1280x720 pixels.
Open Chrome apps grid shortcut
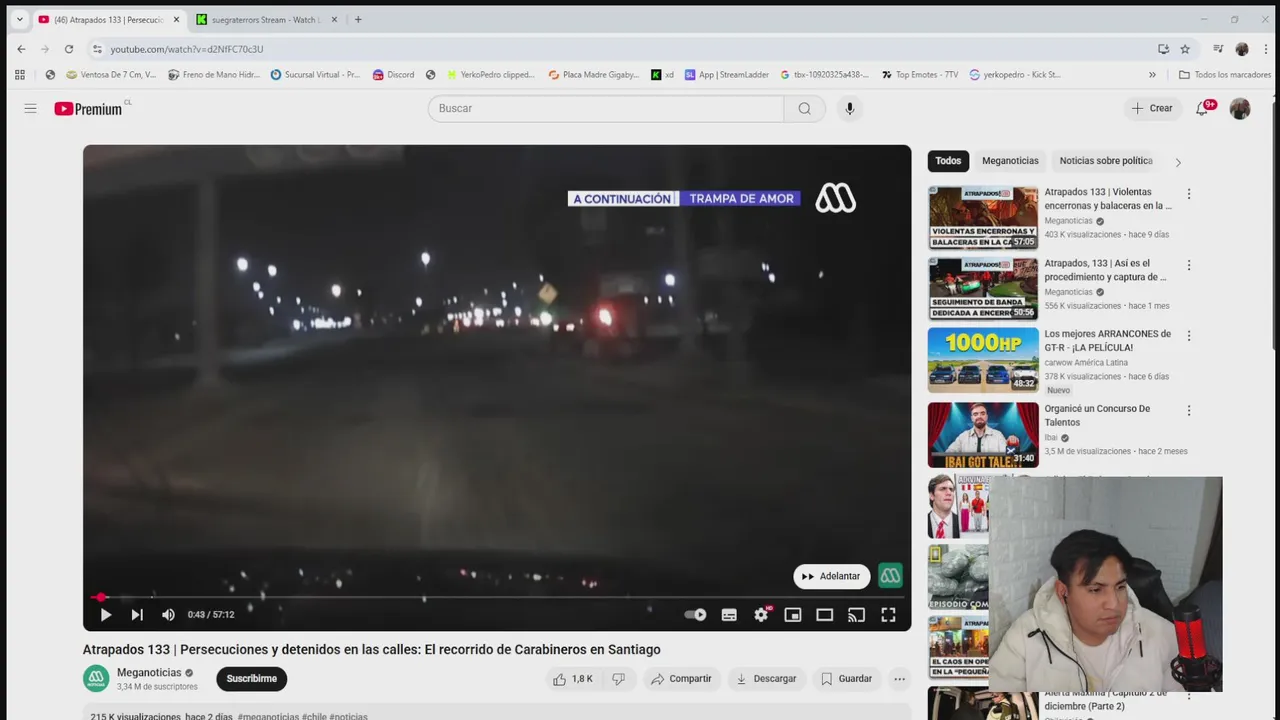click(20, 75)
